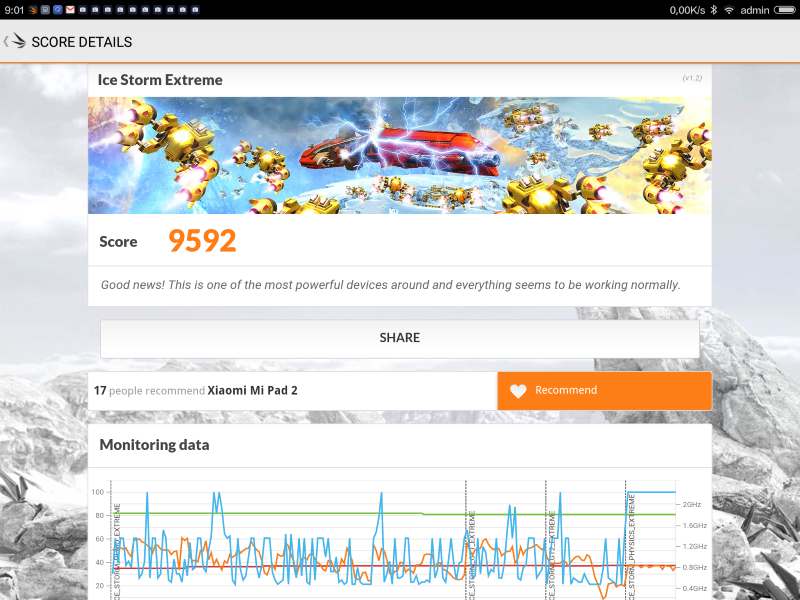Tap the white heart icon
The image size is (800, 600).
518,391
